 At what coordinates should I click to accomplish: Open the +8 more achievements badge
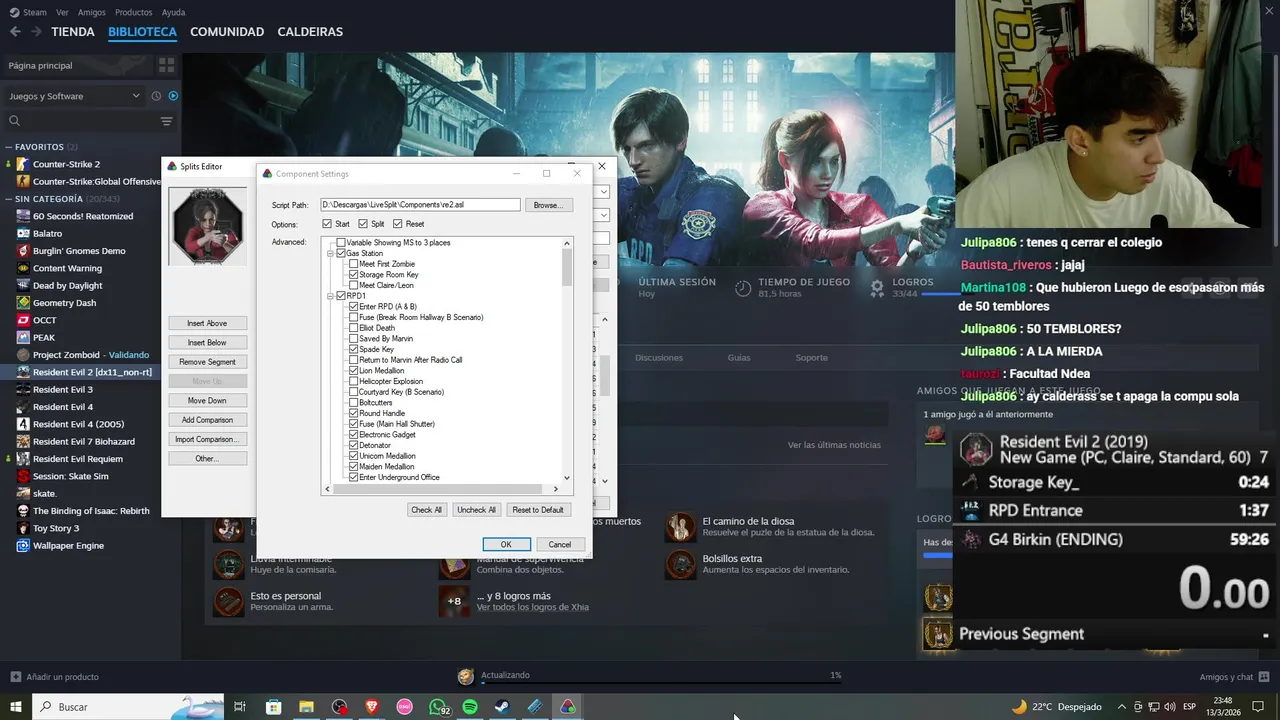(454, 601)
